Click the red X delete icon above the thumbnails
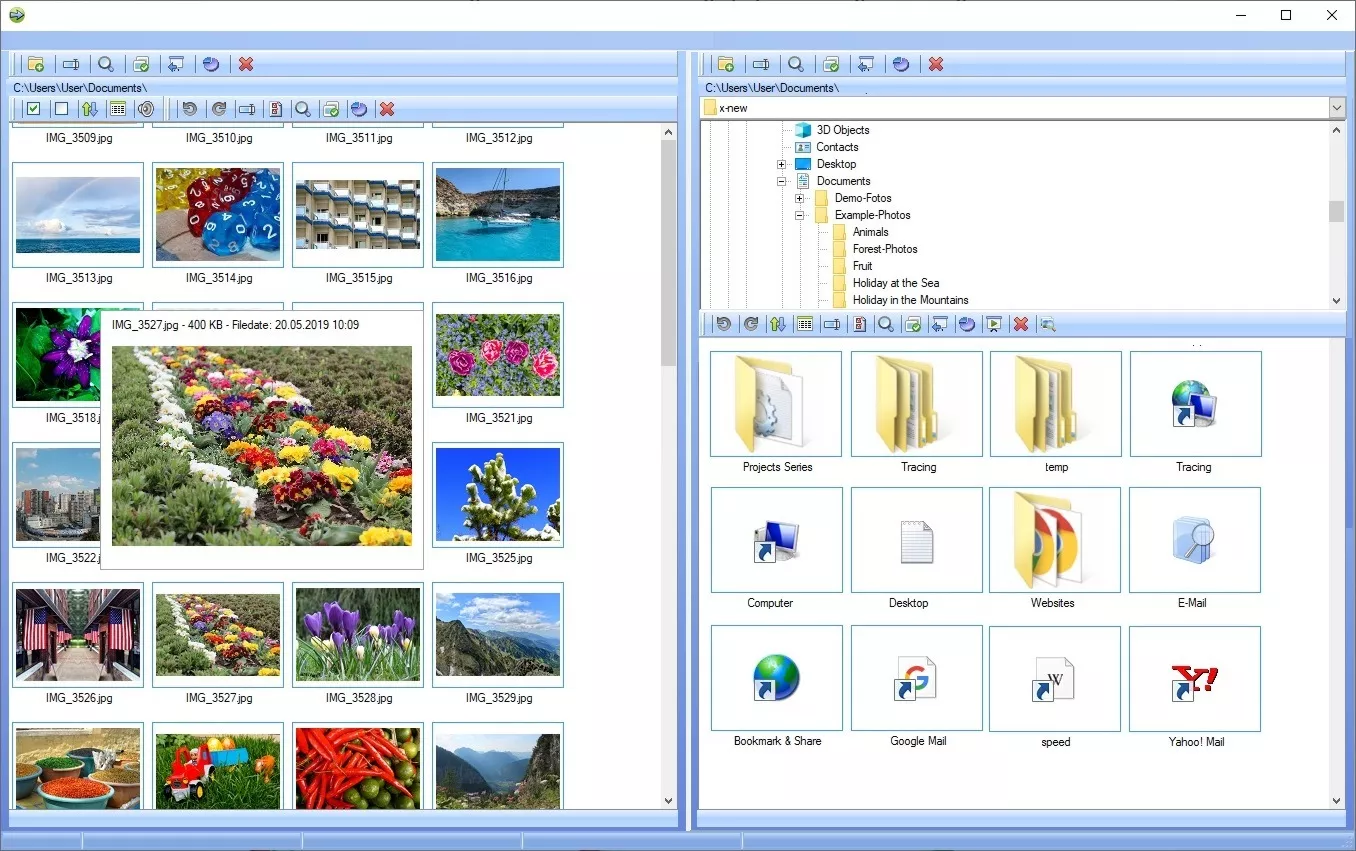The image size is (1356, 851). point(386,108)
